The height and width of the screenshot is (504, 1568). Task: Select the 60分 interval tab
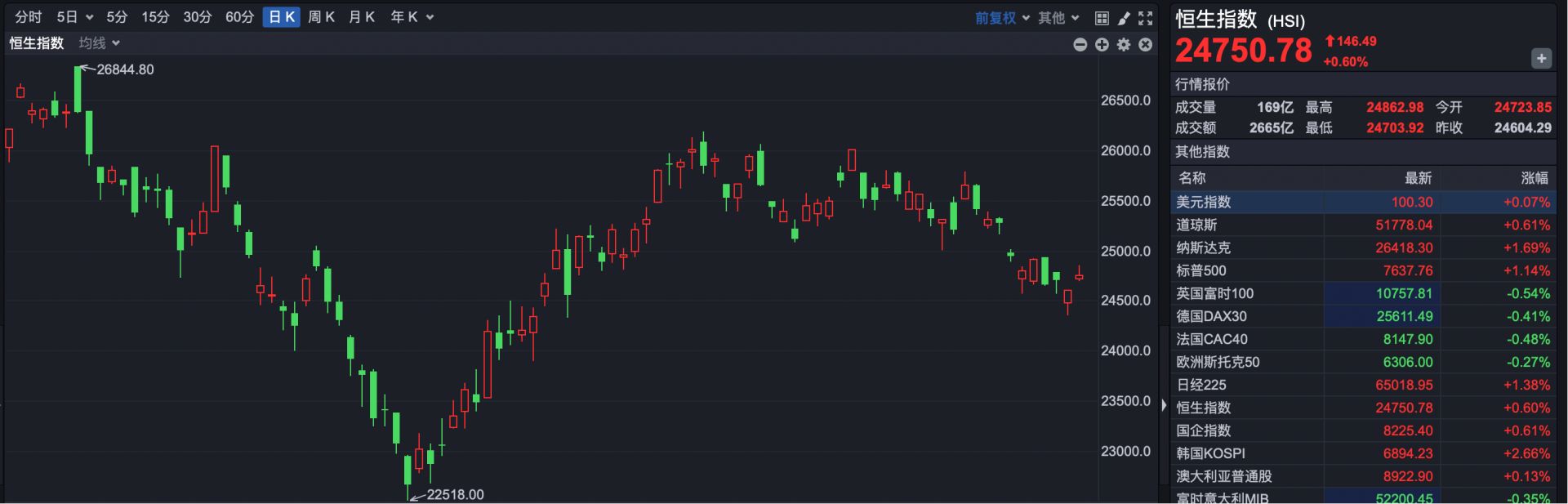point(239,17)
